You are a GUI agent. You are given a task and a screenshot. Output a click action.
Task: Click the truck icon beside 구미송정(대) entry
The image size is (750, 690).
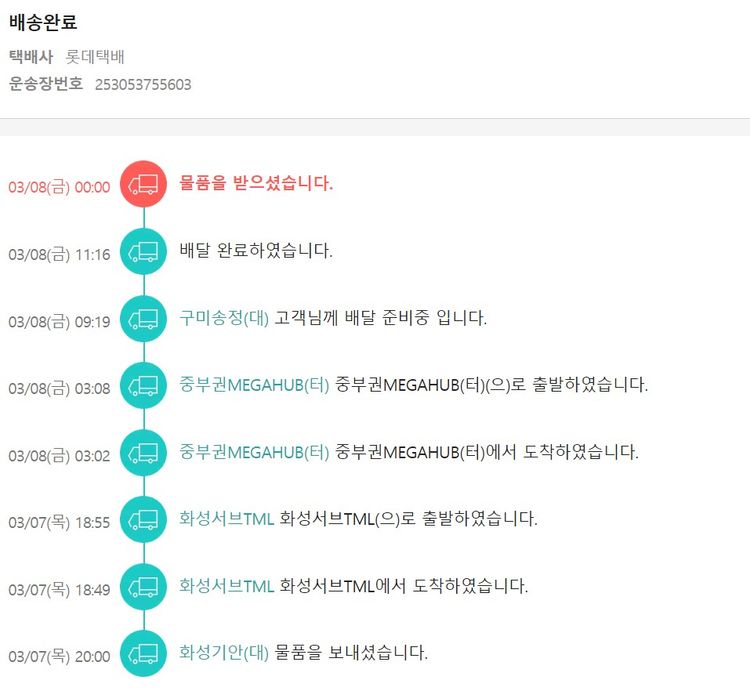pos(144,319)
